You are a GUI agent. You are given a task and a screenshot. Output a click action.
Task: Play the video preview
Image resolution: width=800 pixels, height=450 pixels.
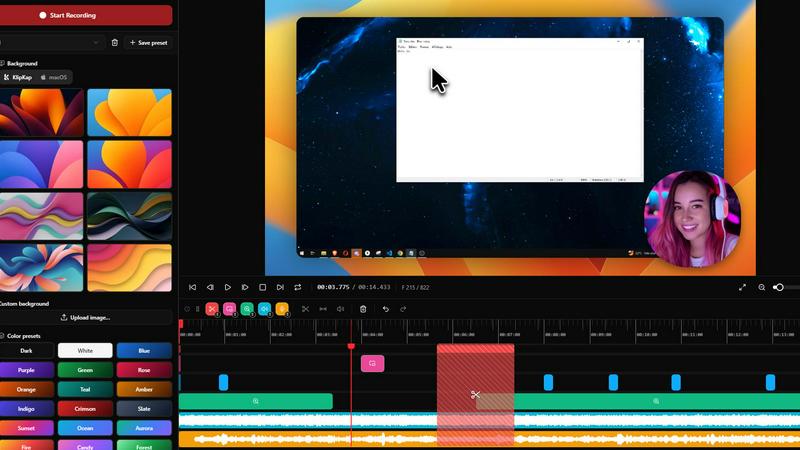pos(228,287)
